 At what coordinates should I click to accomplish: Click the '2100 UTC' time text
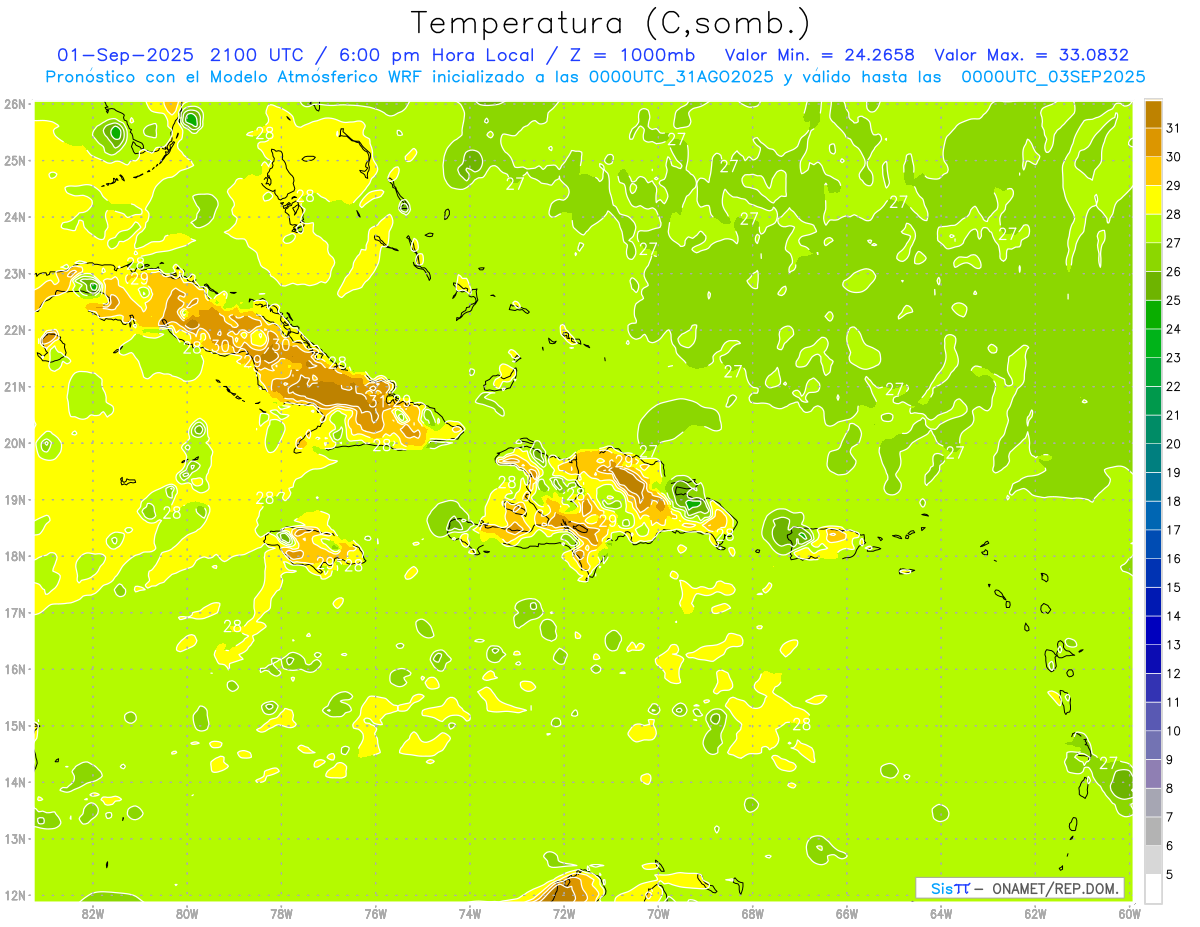click(x=257, y=55)
